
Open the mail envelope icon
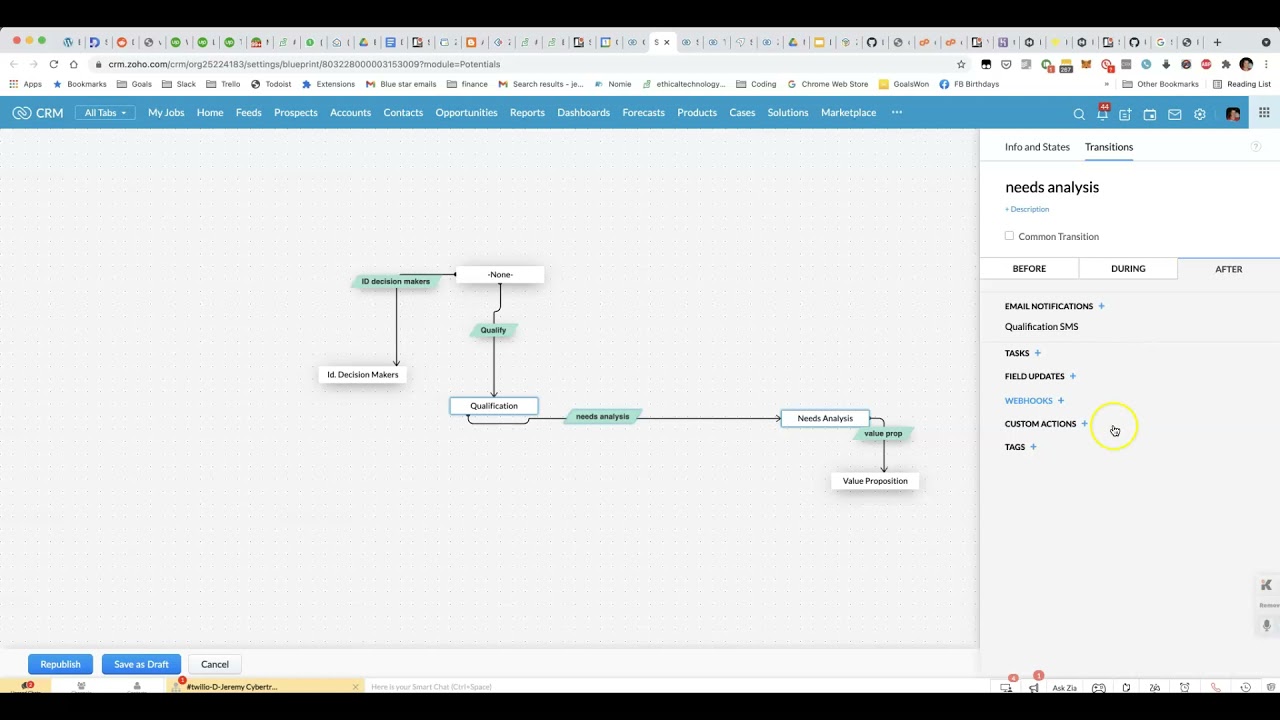tap(1175, 114)
